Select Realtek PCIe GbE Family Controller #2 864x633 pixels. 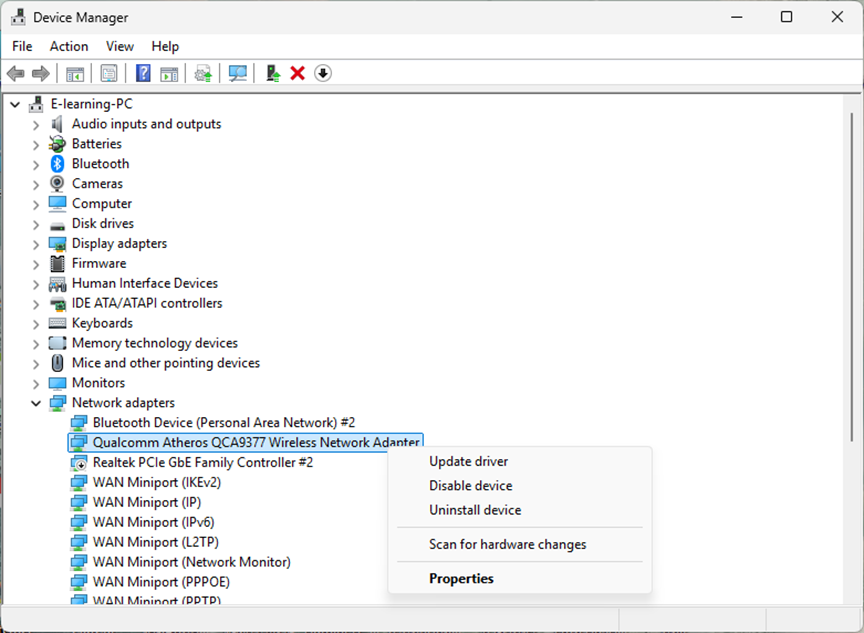[x=202, y=463]
